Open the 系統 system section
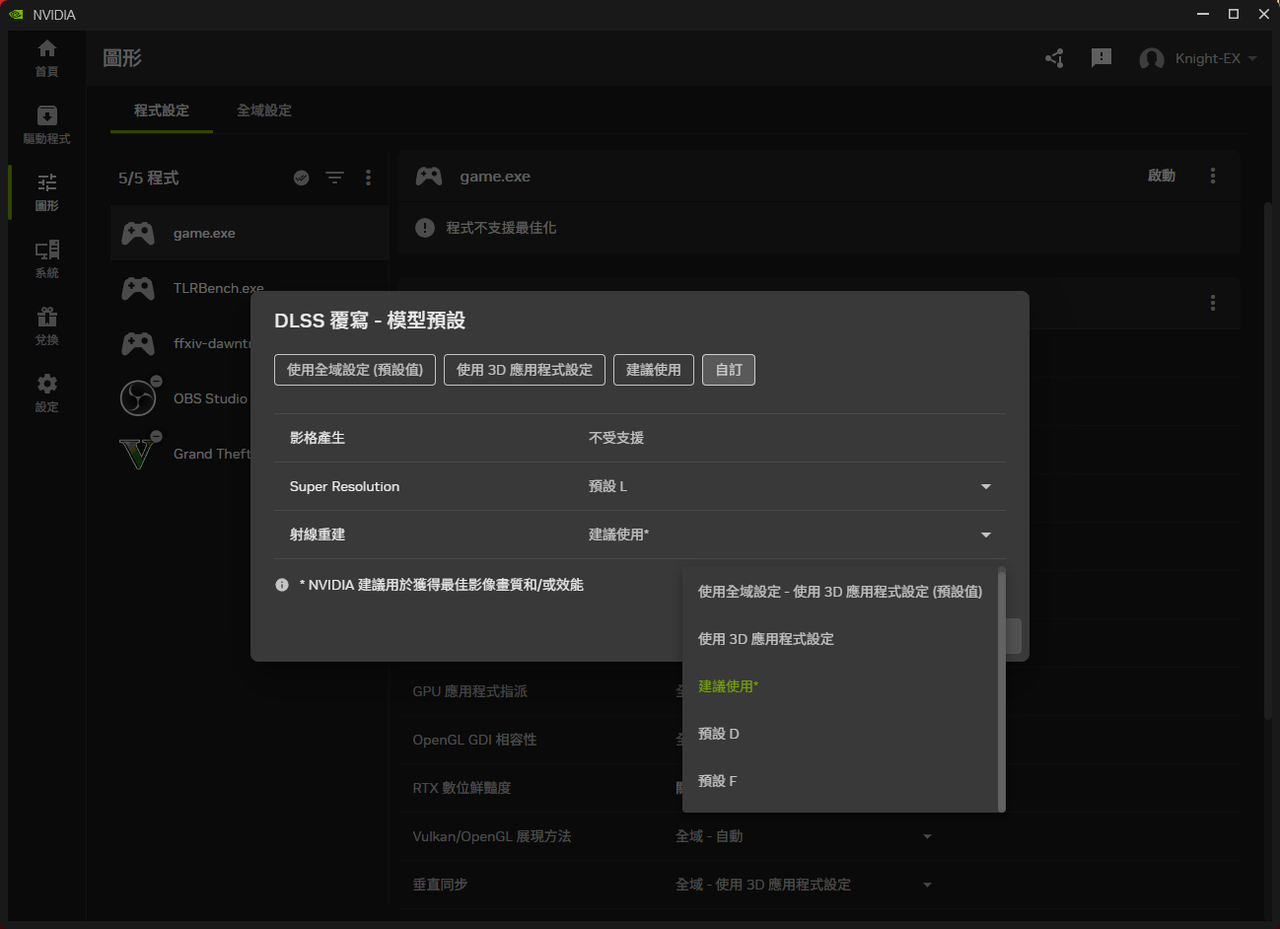The image size is (1280, 929). coord(46,259)
